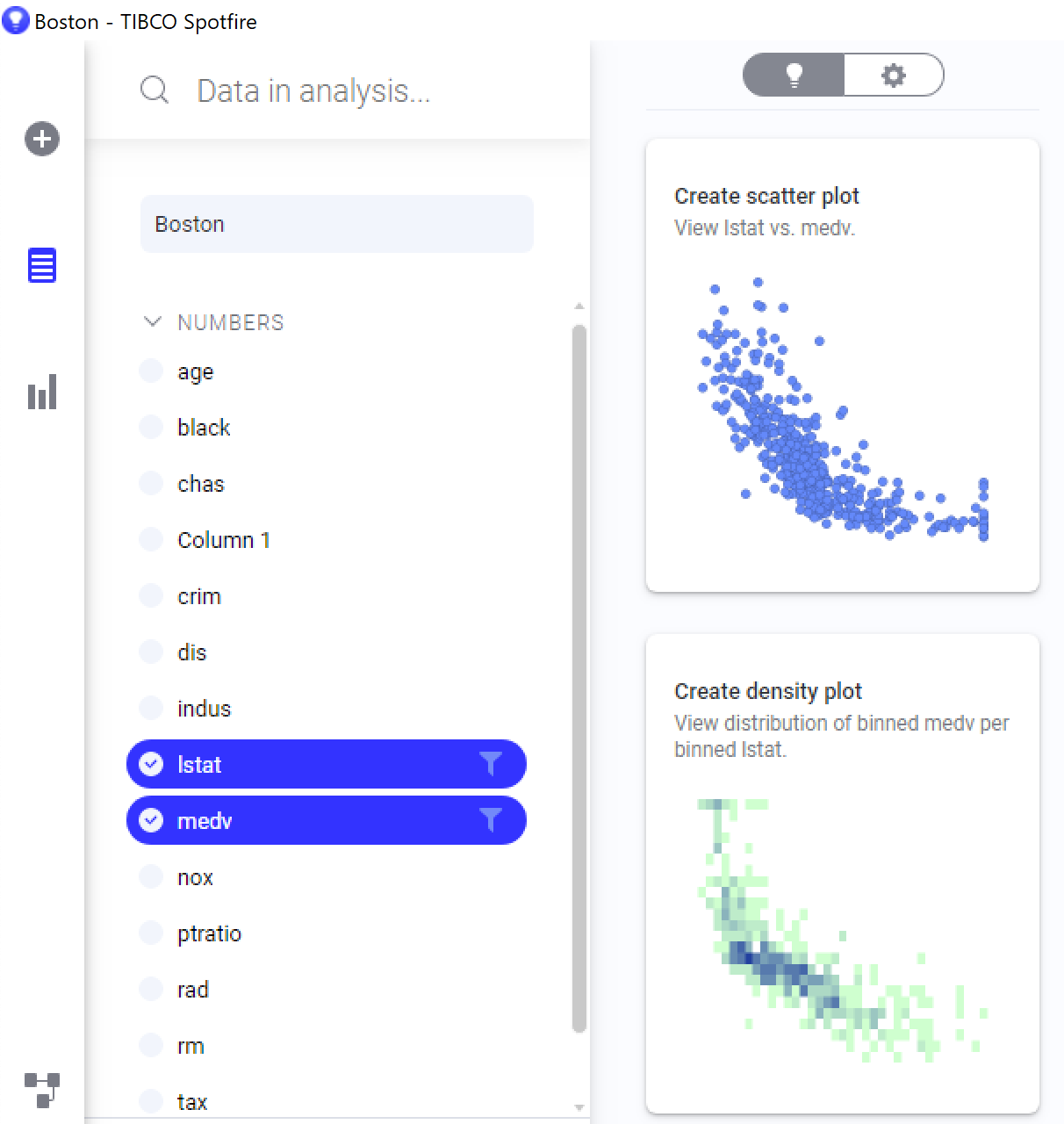The width and height of the screenshot is (1064, 1124).
Task: Deselect the lstat column
Action: click(150, 764)
